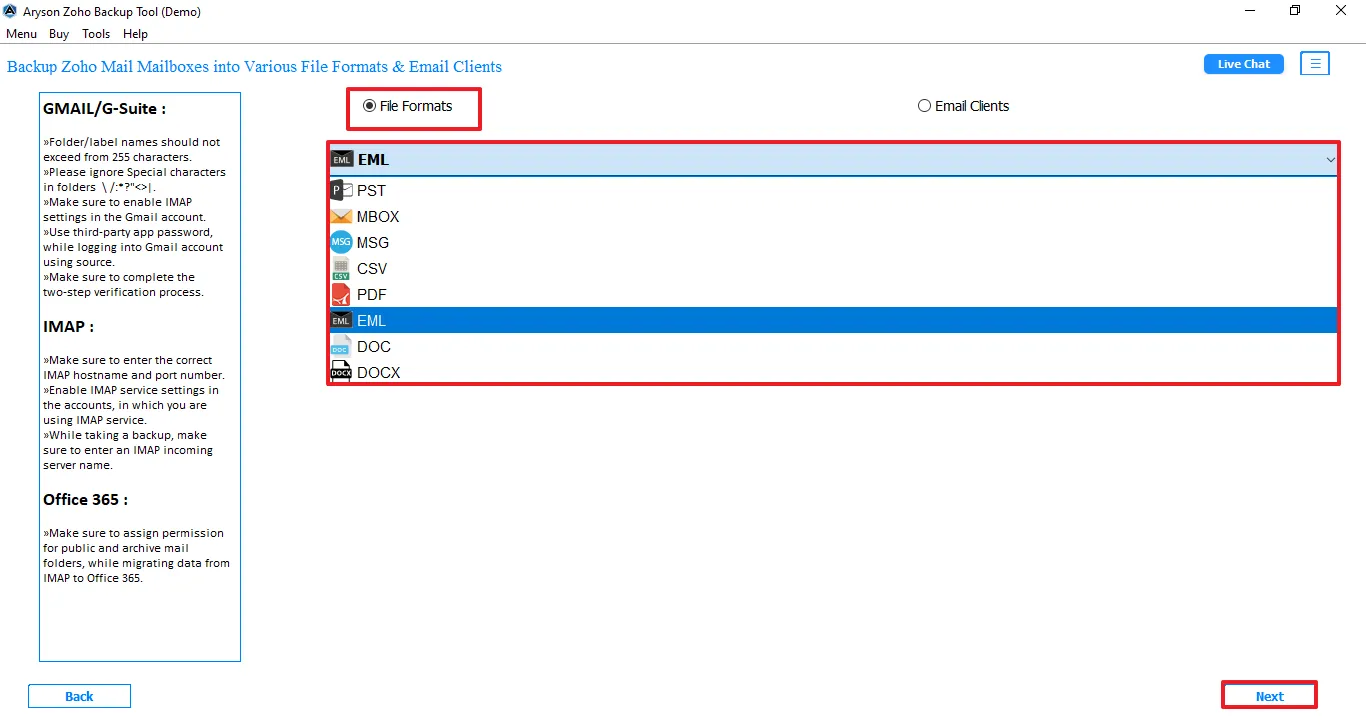Click the DOCX file icon
This screenshot has width=1366, height=728.
coord(341,372)
